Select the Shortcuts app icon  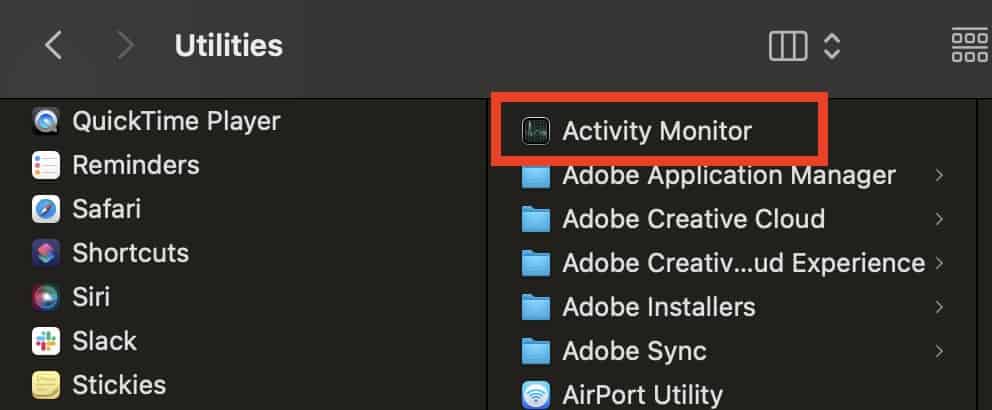coord(46,253)
